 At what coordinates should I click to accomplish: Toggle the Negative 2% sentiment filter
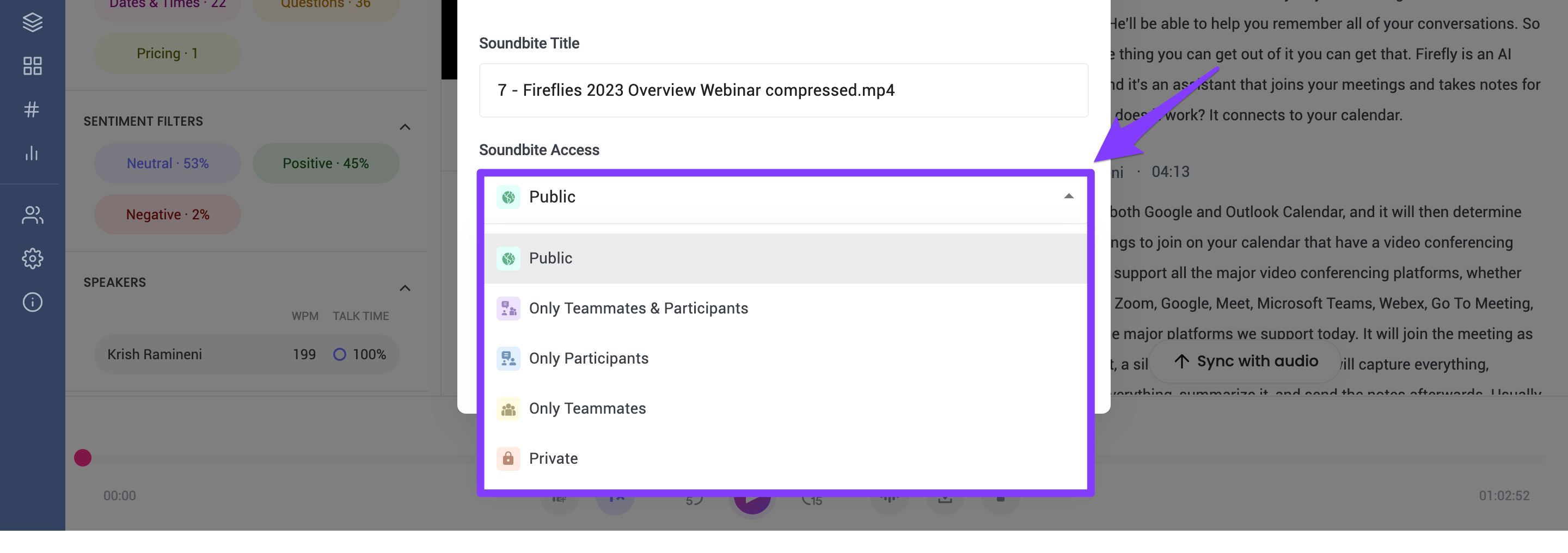pyautogui.click(x=167, y=214)
